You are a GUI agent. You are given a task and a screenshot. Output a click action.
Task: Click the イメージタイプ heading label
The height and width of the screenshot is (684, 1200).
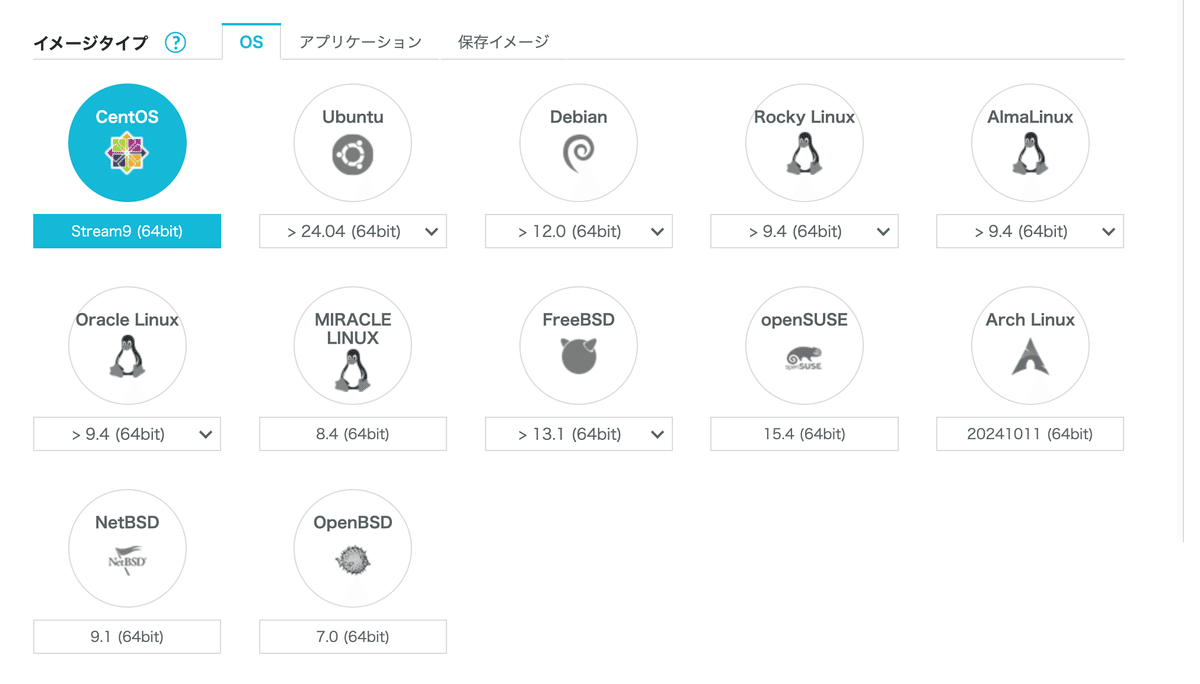[90, 43]
